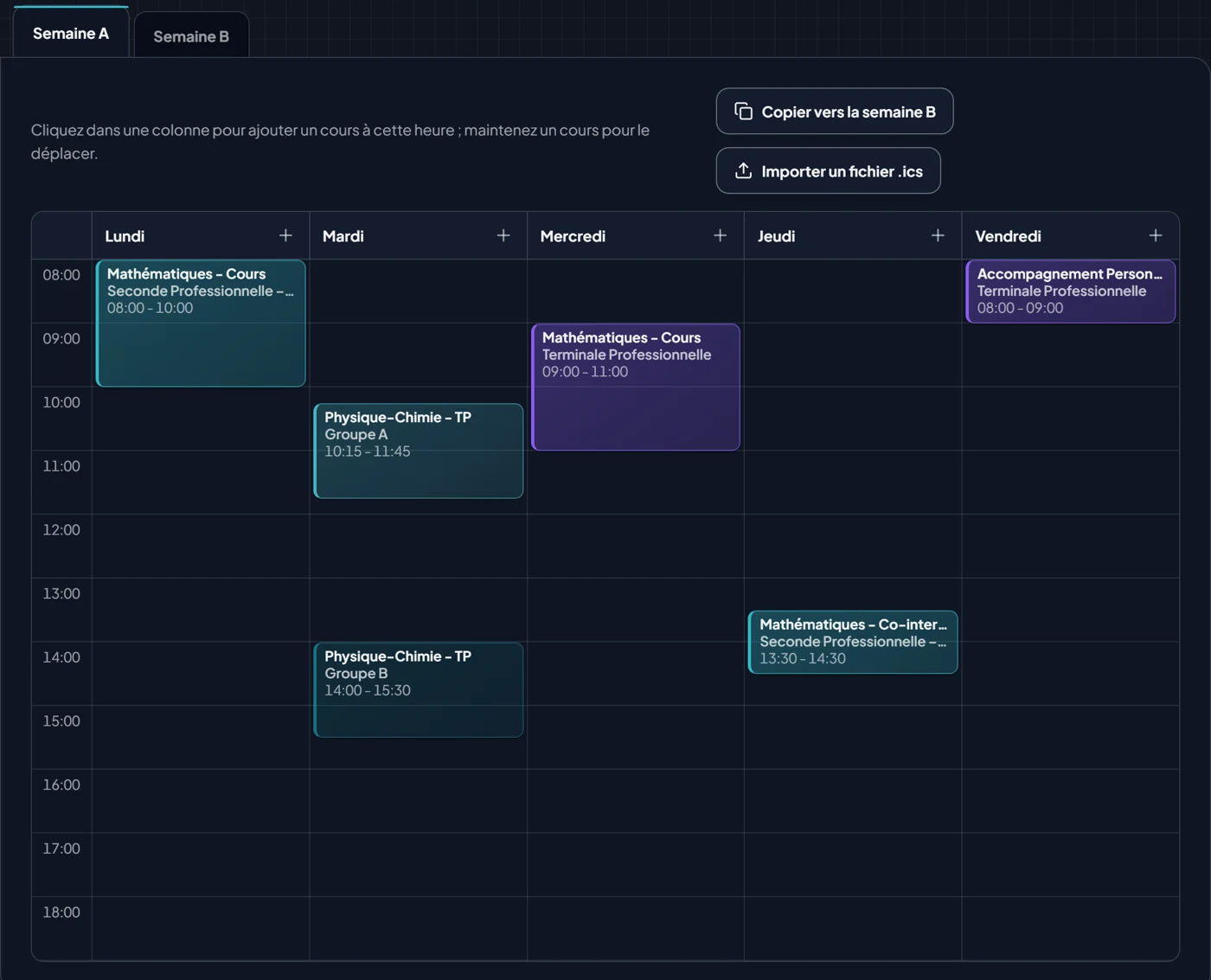Click the plus icon next to Jeudi
The width and height of the screenshot is (1211, 980).
tap(938, 235)
